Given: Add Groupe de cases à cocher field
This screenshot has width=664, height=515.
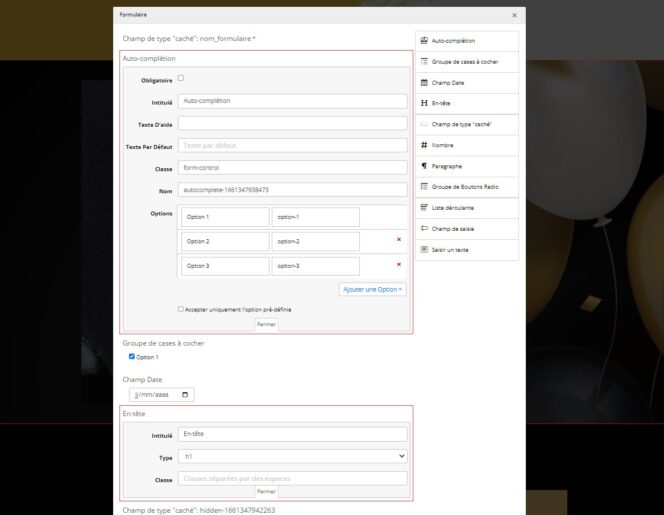Looking at the screenshot, I should click(x=467, y=62).
